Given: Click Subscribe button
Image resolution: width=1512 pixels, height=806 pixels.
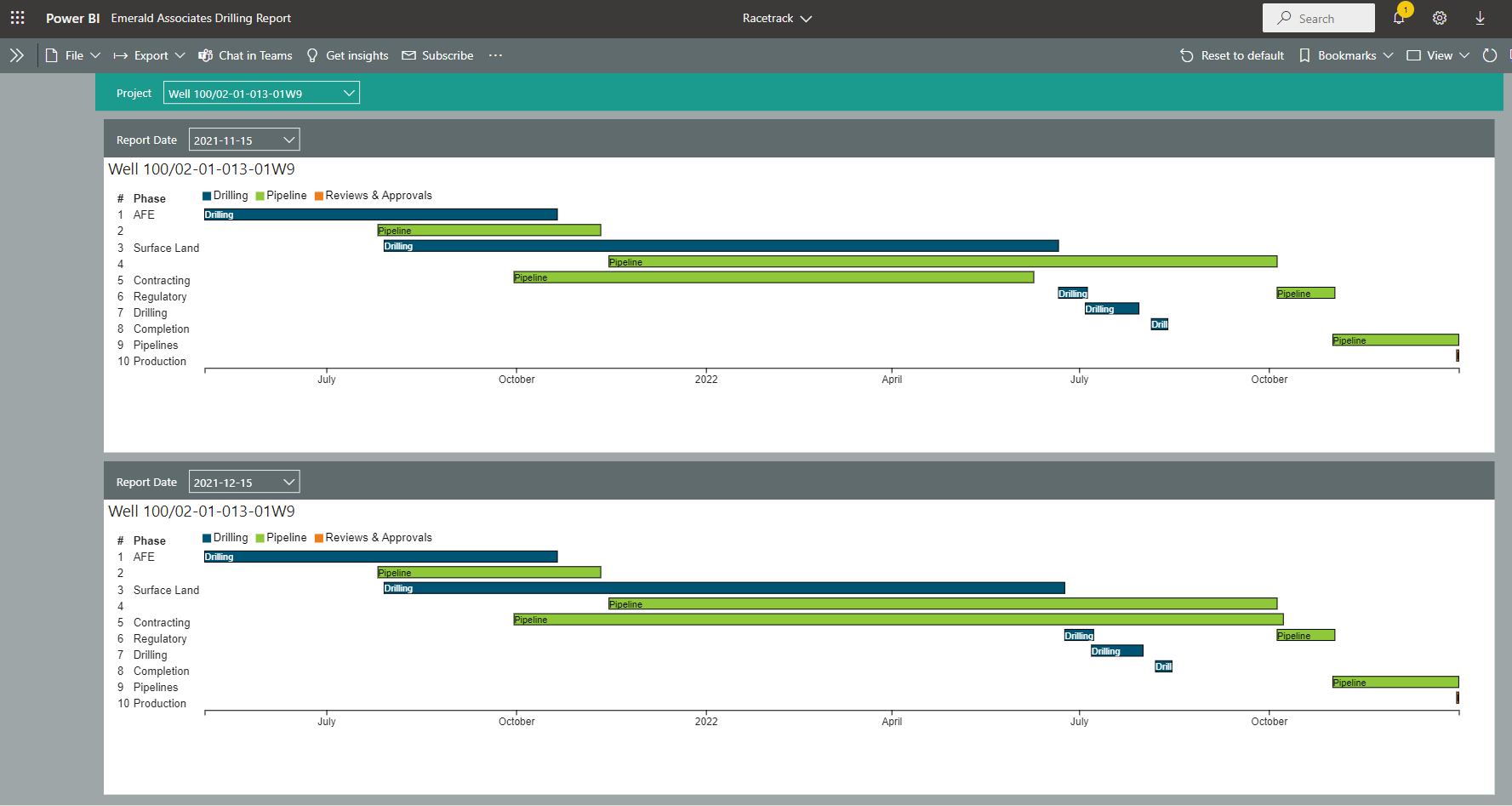Looking at the screenshot, I should tap(437, 55).
